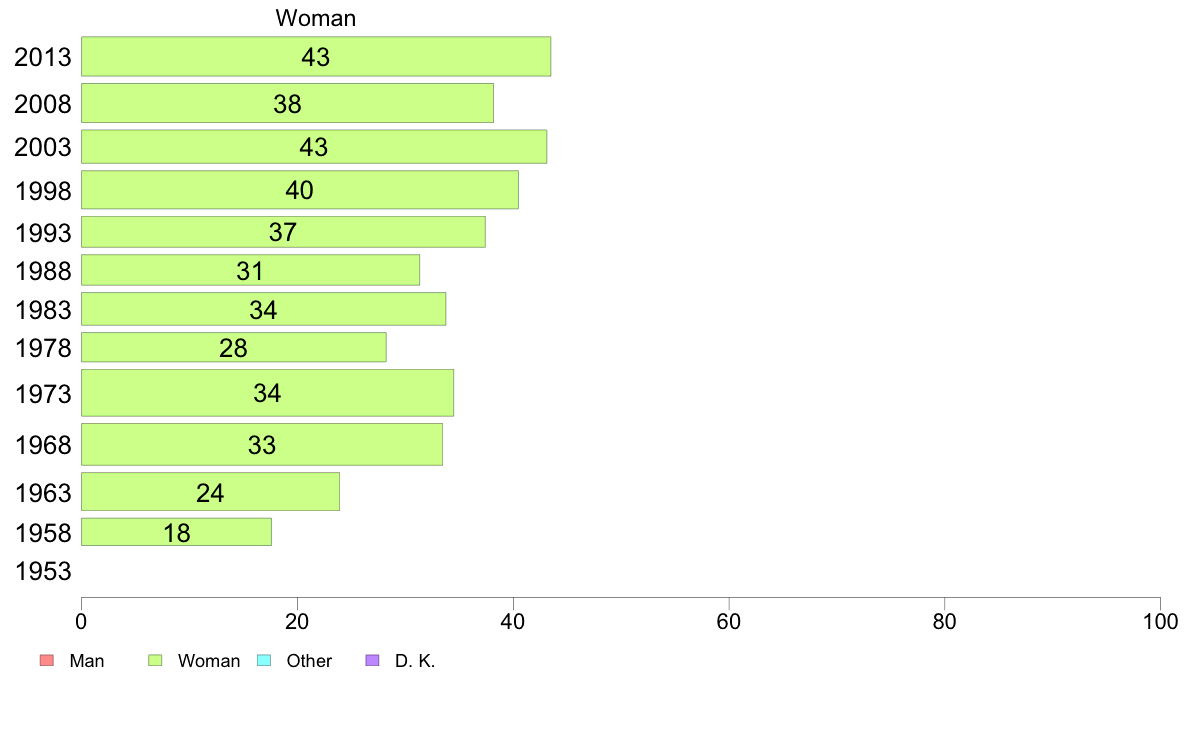Click the 1973 year axis label
Image resolution: width=1188 pixels, height=736 pixels.
[x=43, y=394]
